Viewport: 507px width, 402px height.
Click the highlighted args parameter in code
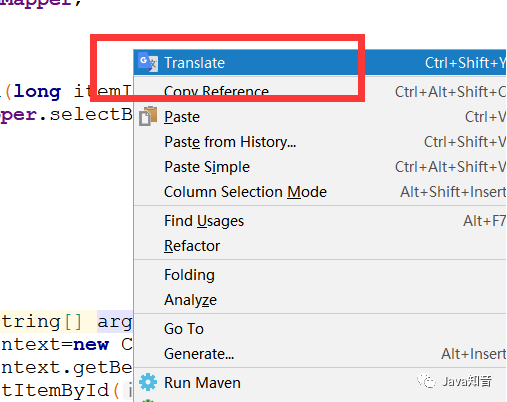(x=115, y=322)
